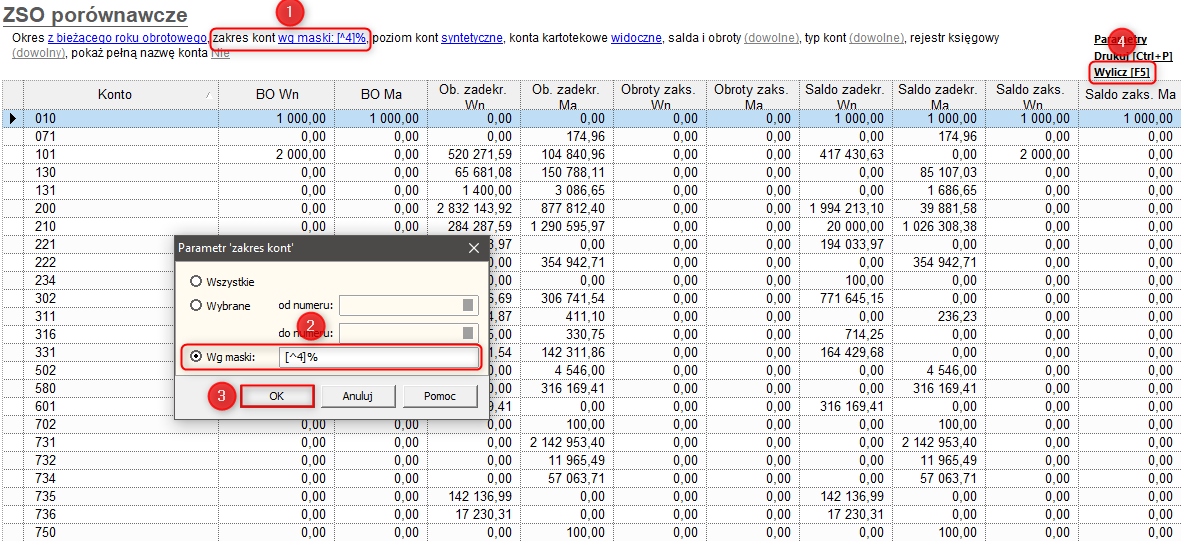Screen dimensions: 1181x541
Task: Click into the Wg maski text field
Action: pyautogui.click(x=380, y=357)
